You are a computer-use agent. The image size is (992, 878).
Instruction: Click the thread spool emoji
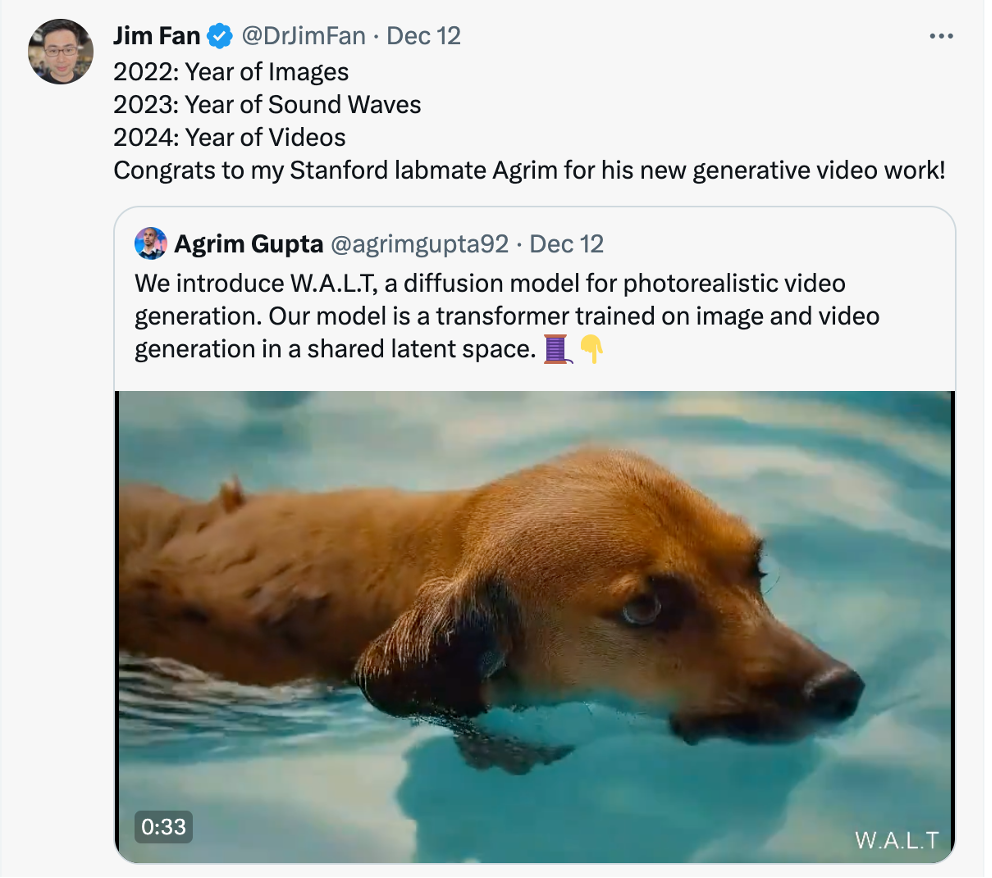557,349
